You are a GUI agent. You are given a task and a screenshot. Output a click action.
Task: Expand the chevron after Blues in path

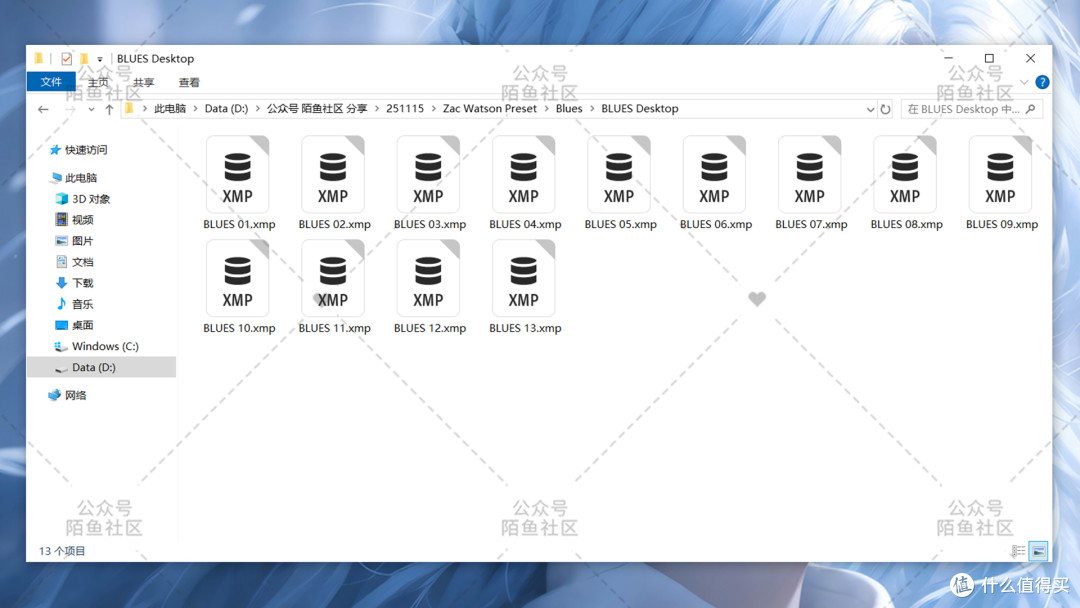coord(592,109)
